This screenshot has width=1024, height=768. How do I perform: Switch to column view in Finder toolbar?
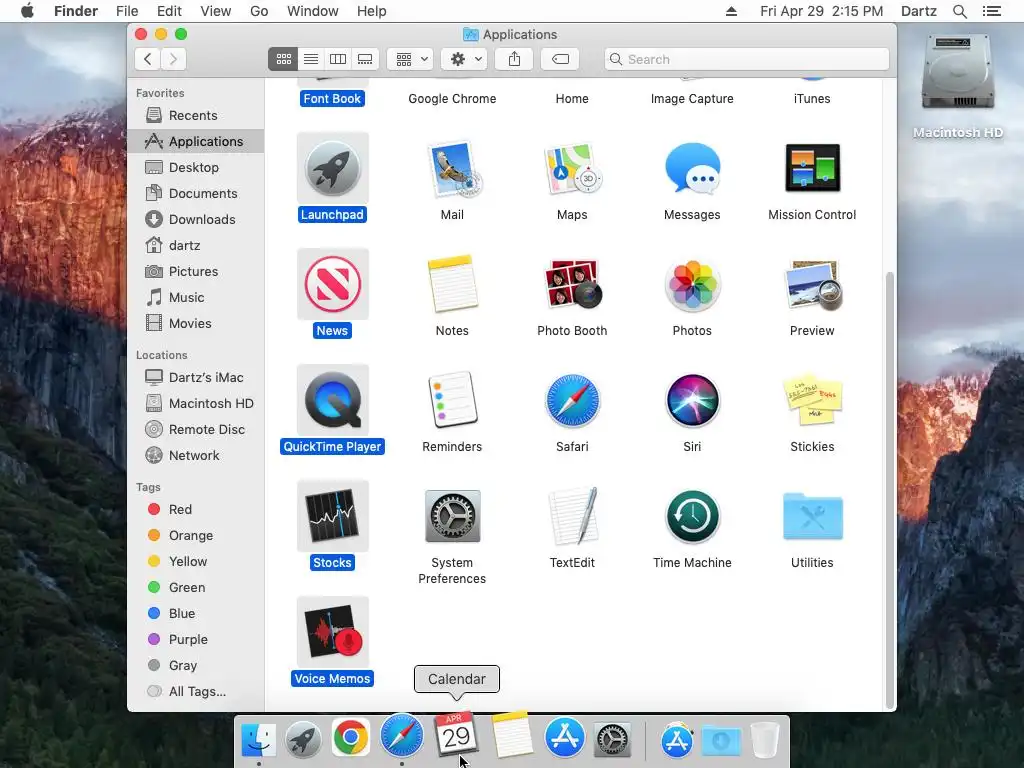point(338,59)
